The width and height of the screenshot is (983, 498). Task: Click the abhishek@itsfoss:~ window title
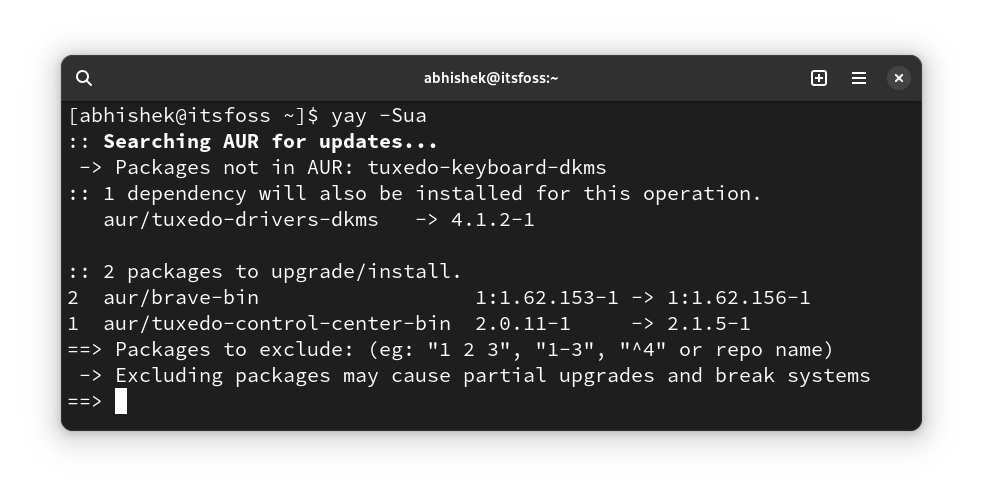[x=491, y=78]
